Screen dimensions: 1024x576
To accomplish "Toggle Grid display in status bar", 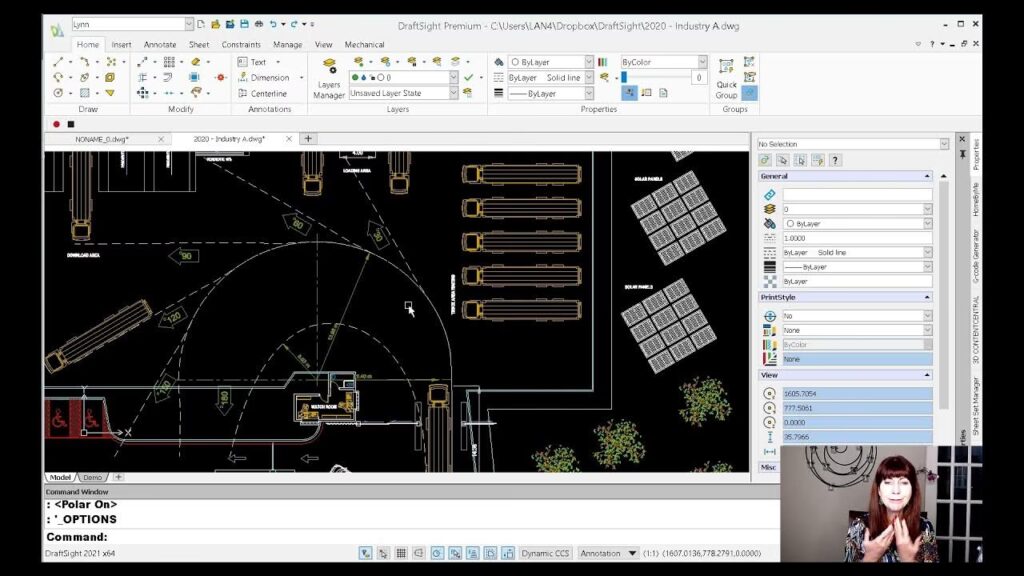I will click(x=401, y=553).
